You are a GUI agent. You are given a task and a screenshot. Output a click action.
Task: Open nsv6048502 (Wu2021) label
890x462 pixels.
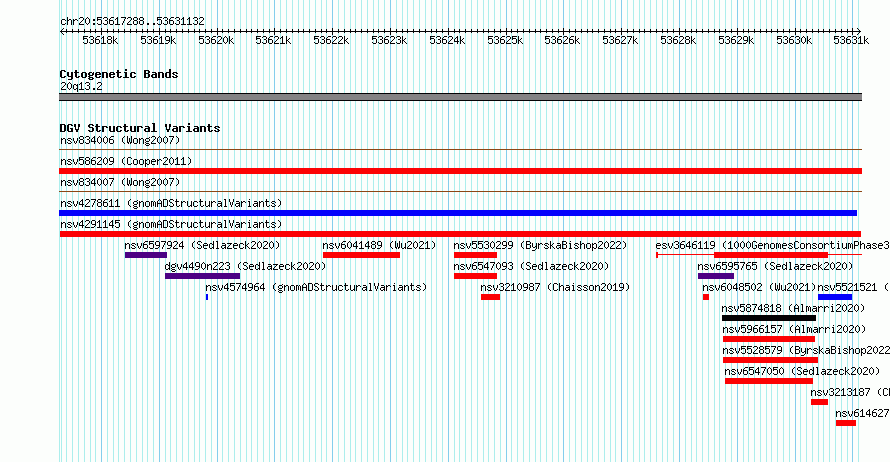pyautogui.click(x=759, y=287)
